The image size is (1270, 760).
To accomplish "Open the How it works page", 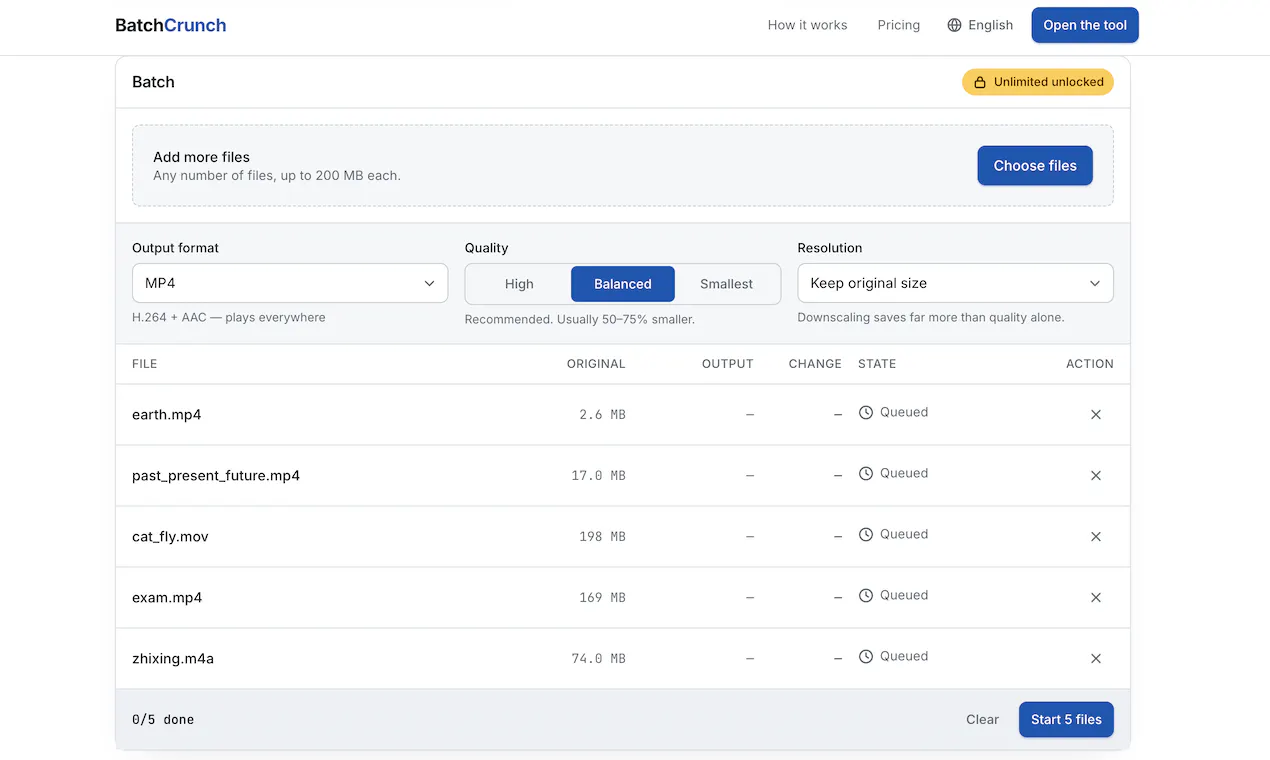I will pos(807,25).
